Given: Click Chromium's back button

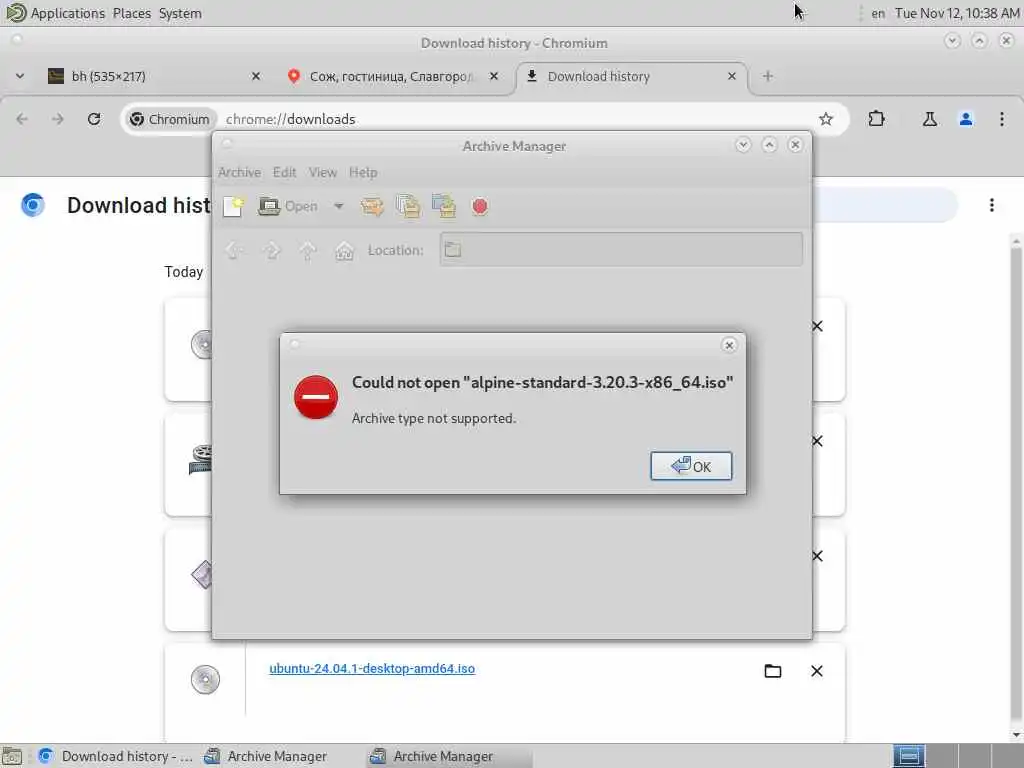Looking at the screenshot, I should click(22, 119).
